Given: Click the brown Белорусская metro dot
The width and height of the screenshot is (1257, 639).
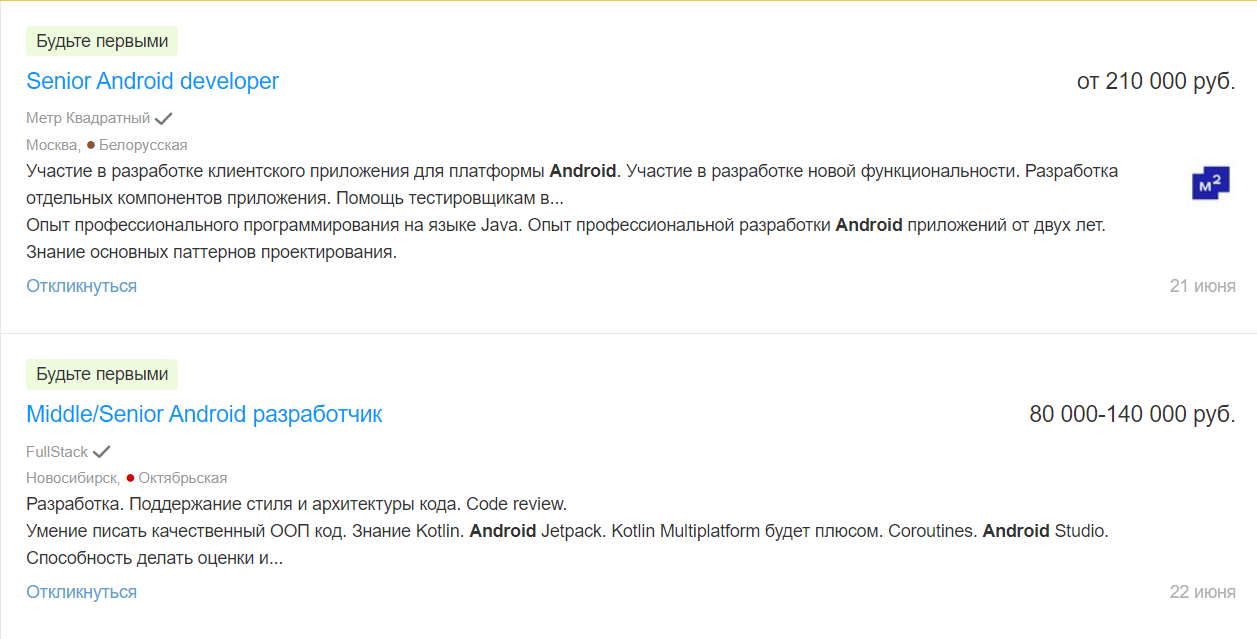Looking at the screenshot, I should 91,145.
